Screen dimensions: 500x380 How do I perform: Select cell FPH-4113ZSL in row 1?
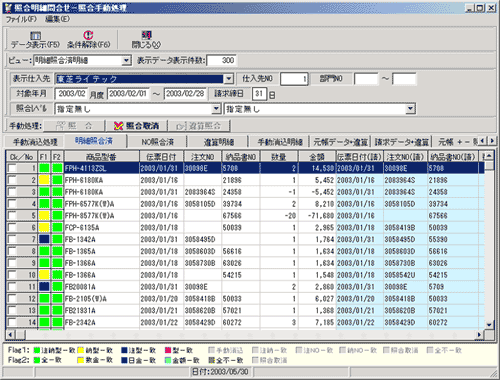point(102,168)
